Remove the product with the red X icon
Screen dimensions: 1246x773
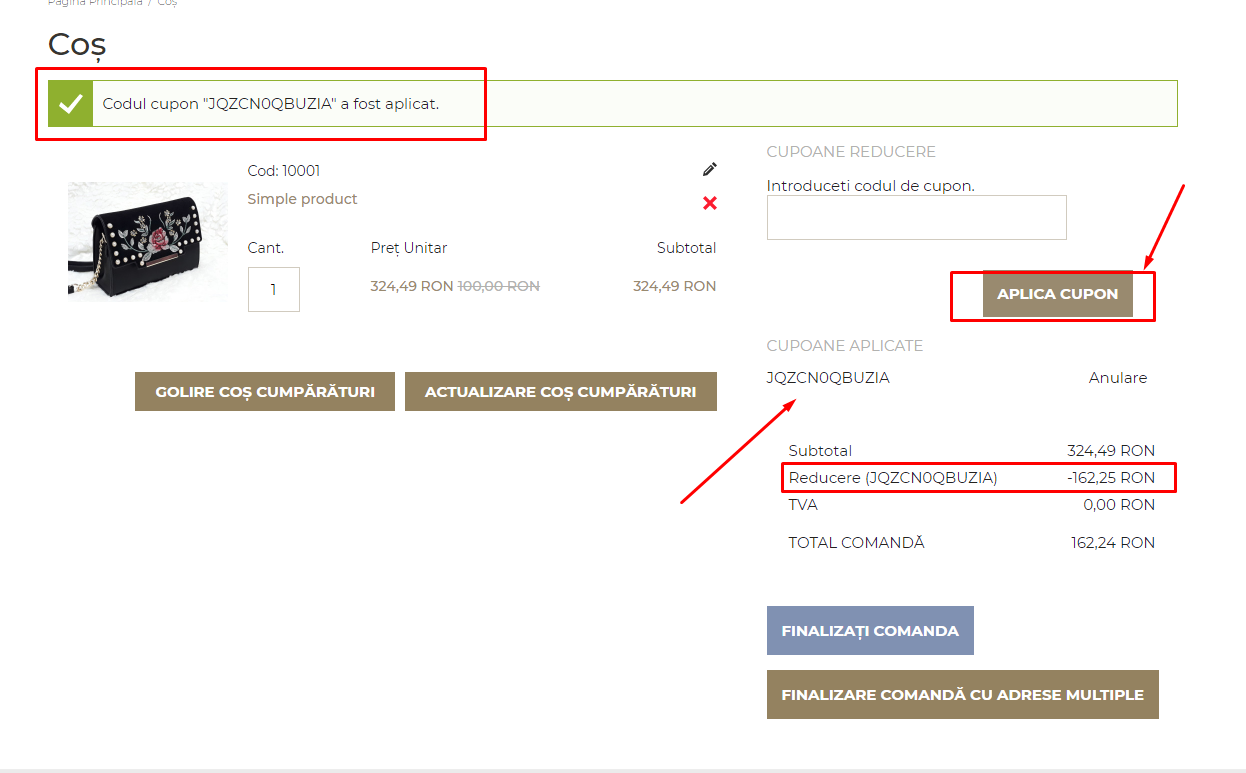(x=710, y=203)
